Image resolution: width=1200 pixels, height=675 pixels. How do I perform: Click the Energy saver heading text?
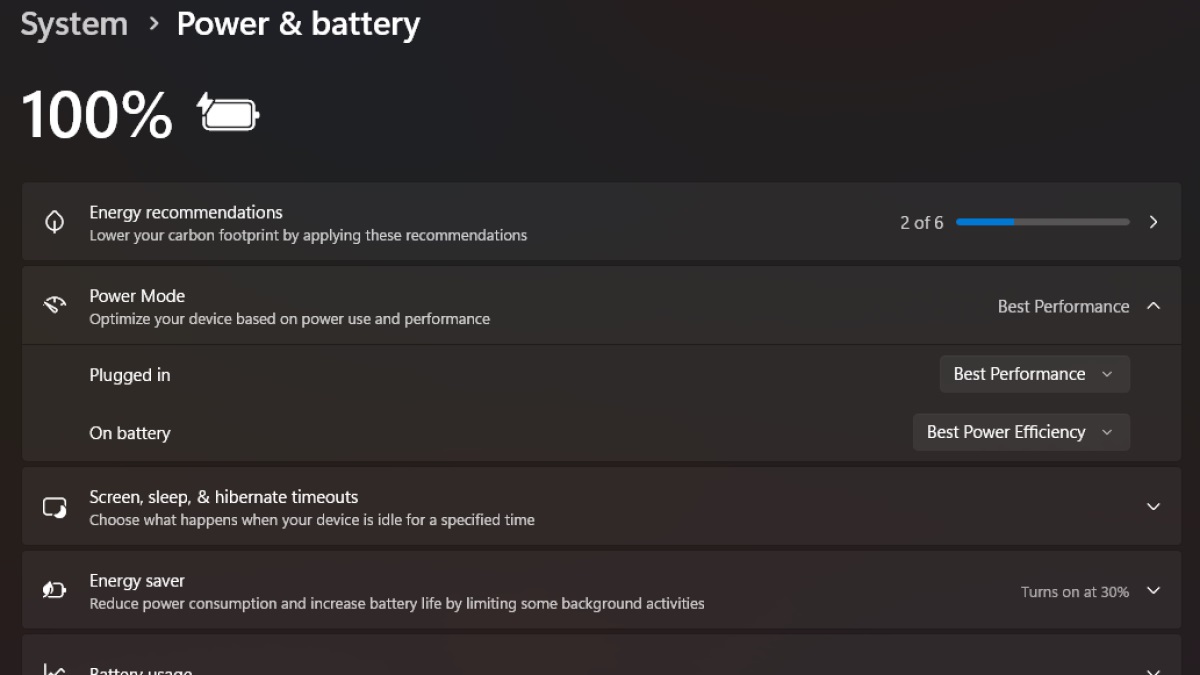click(x=137, y=580)
